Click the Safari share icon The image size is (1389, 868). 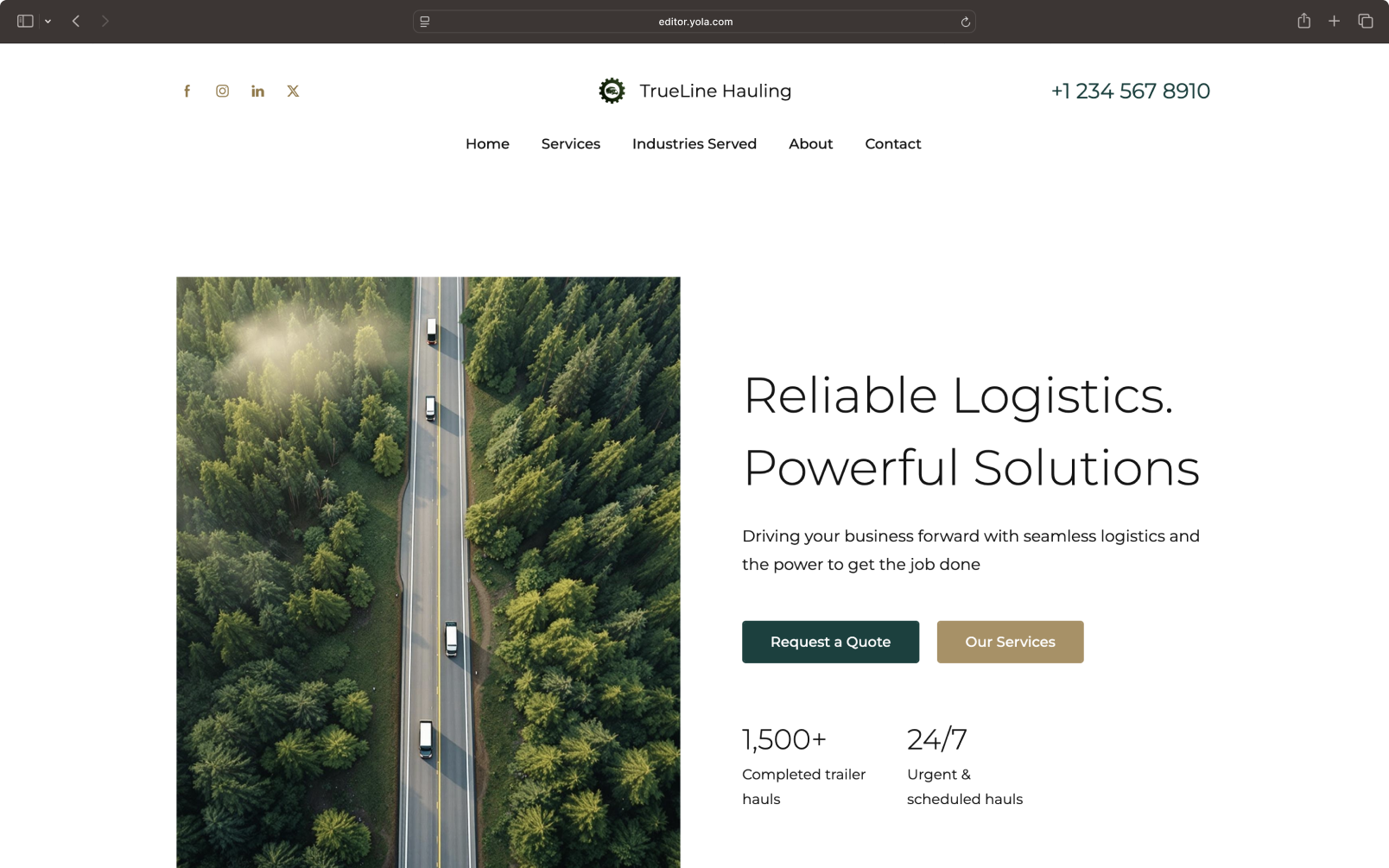point(1304,21)
